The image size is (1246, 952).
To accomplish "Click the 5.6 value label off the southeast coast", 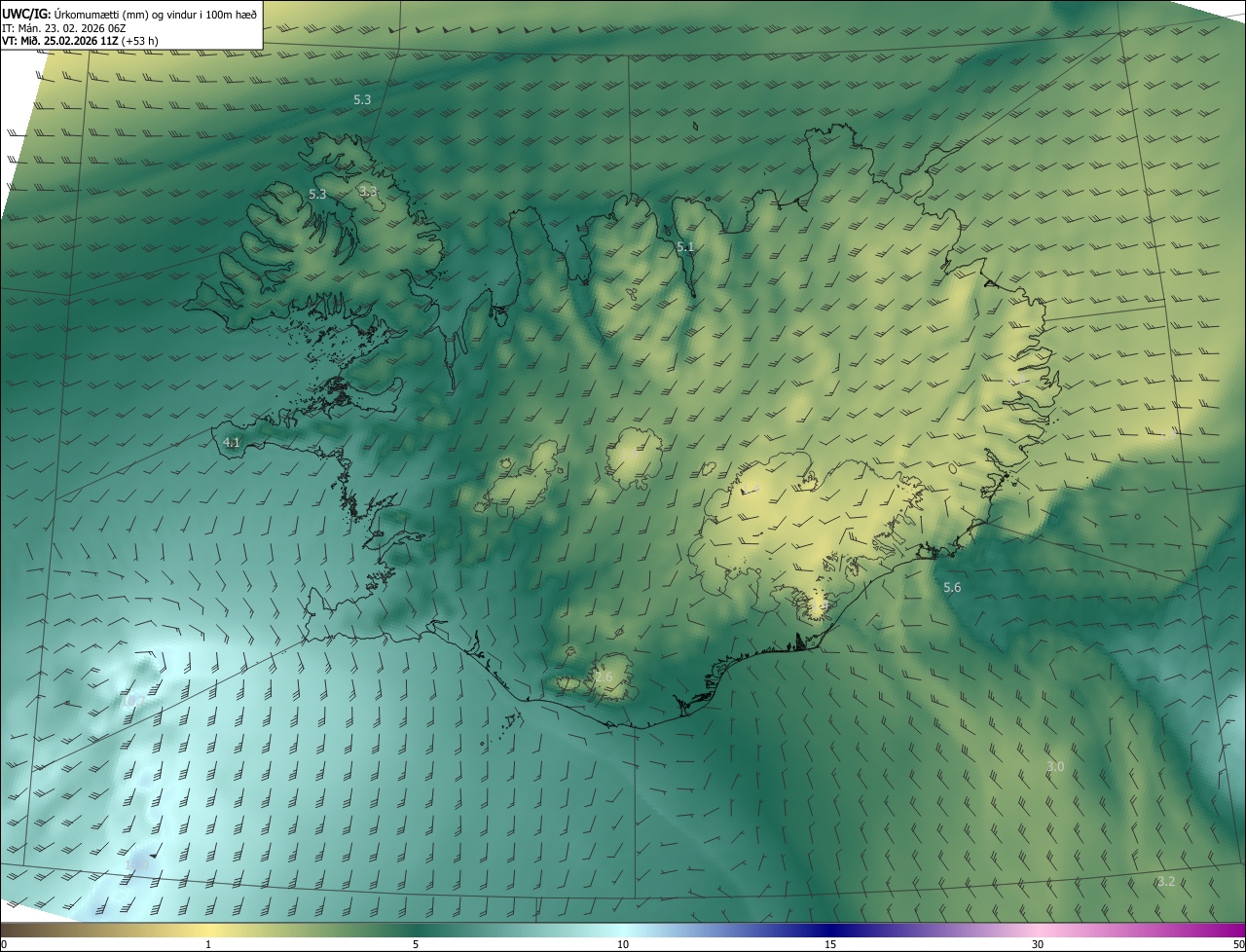I will [952, 587].
